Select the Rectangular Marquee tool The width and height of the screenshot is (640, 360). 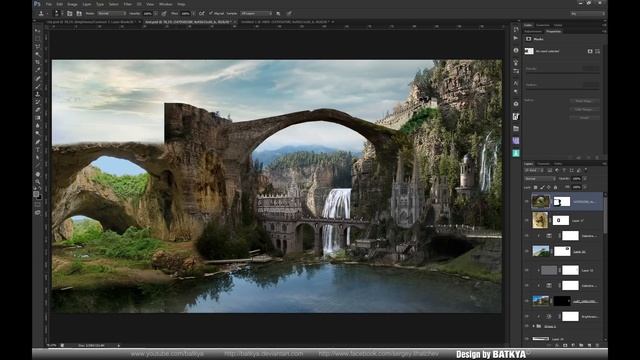[38, 39]
